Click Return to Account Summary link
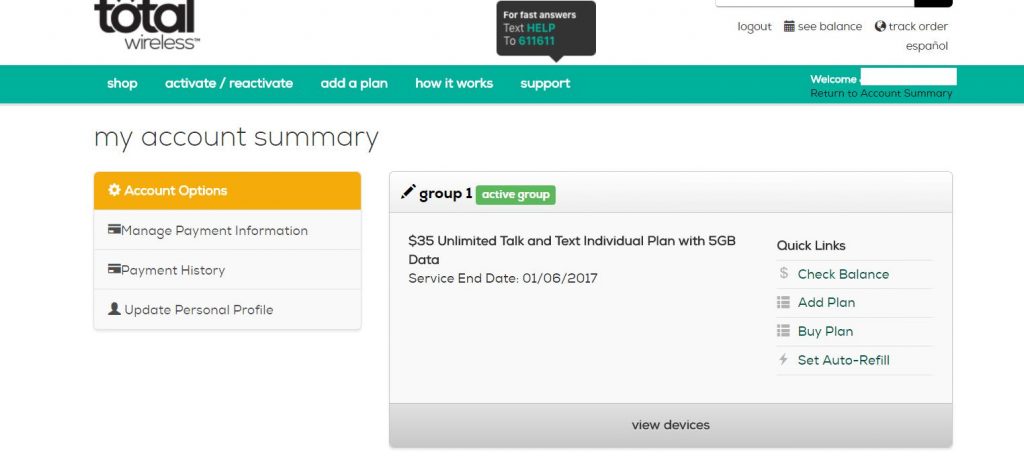The width and height of the screenshot is (1024, 460). tap(881, 93)
